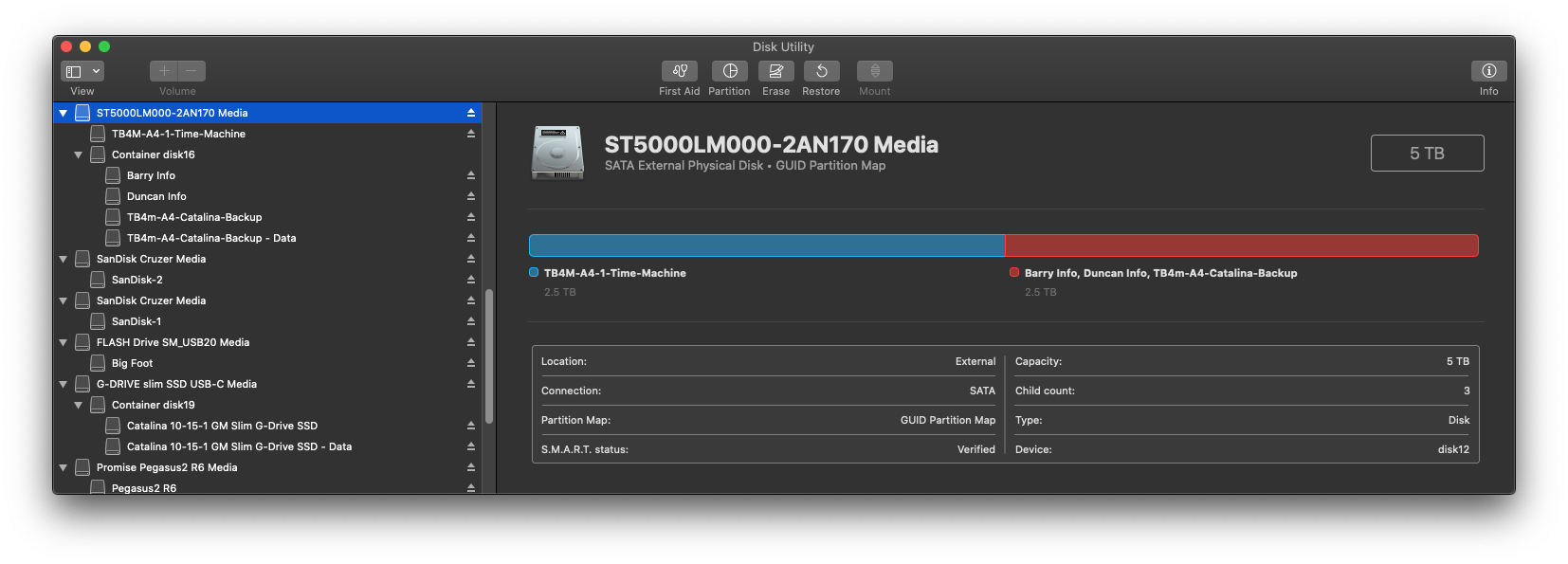
Task: Select the SanDisk-1 volume row
Action: tap(268, 321)
